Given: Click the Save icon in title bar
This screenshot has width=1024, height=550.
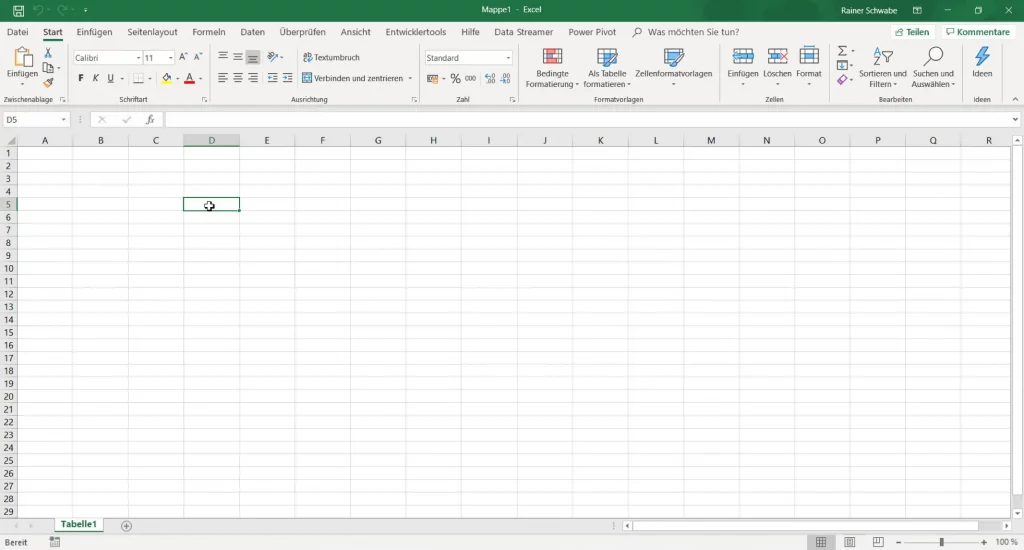Looking at the screenshot, I should (x=18, y=10).
